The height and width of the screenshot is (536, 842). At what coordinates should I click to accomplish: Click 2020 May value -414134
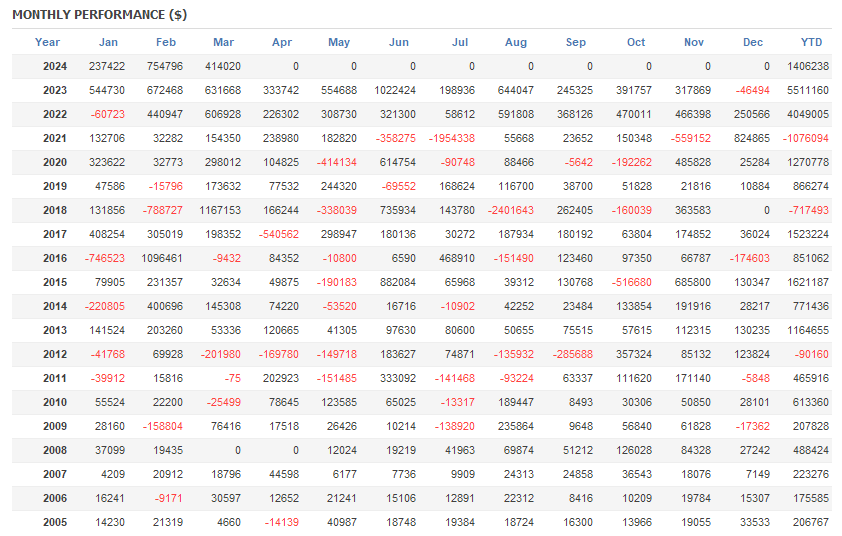click(337, 162)
